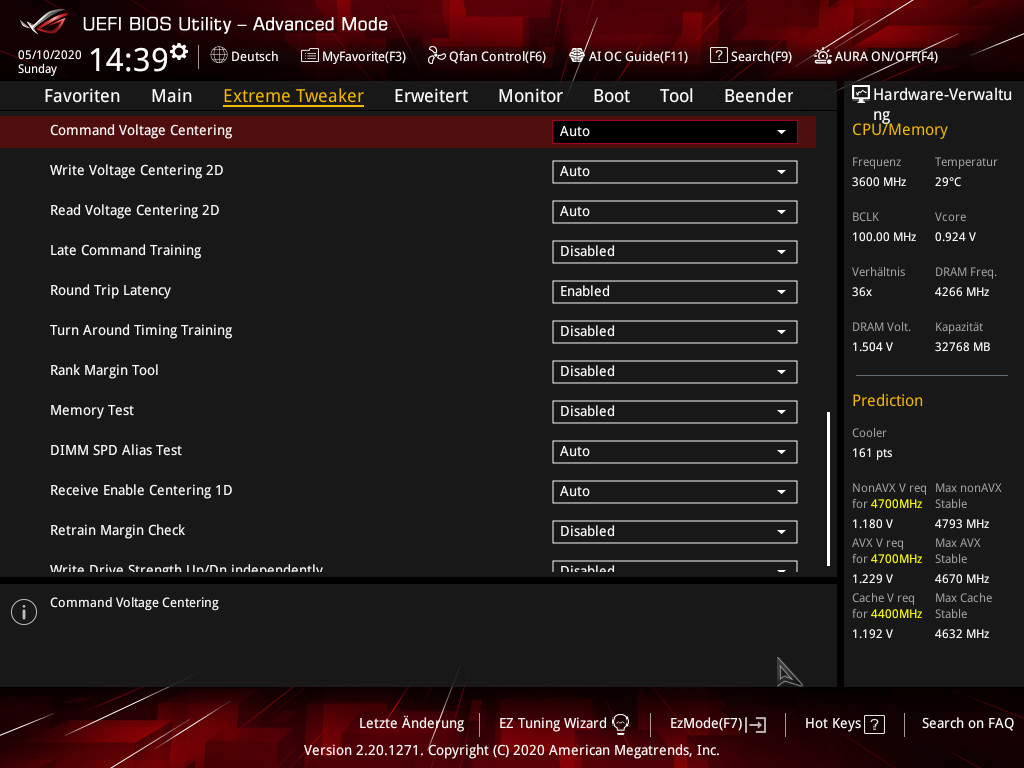This screenshot has width=1024, height=768.
Task: Open Qfan Control(F6)
Action: tap(487, 56)
